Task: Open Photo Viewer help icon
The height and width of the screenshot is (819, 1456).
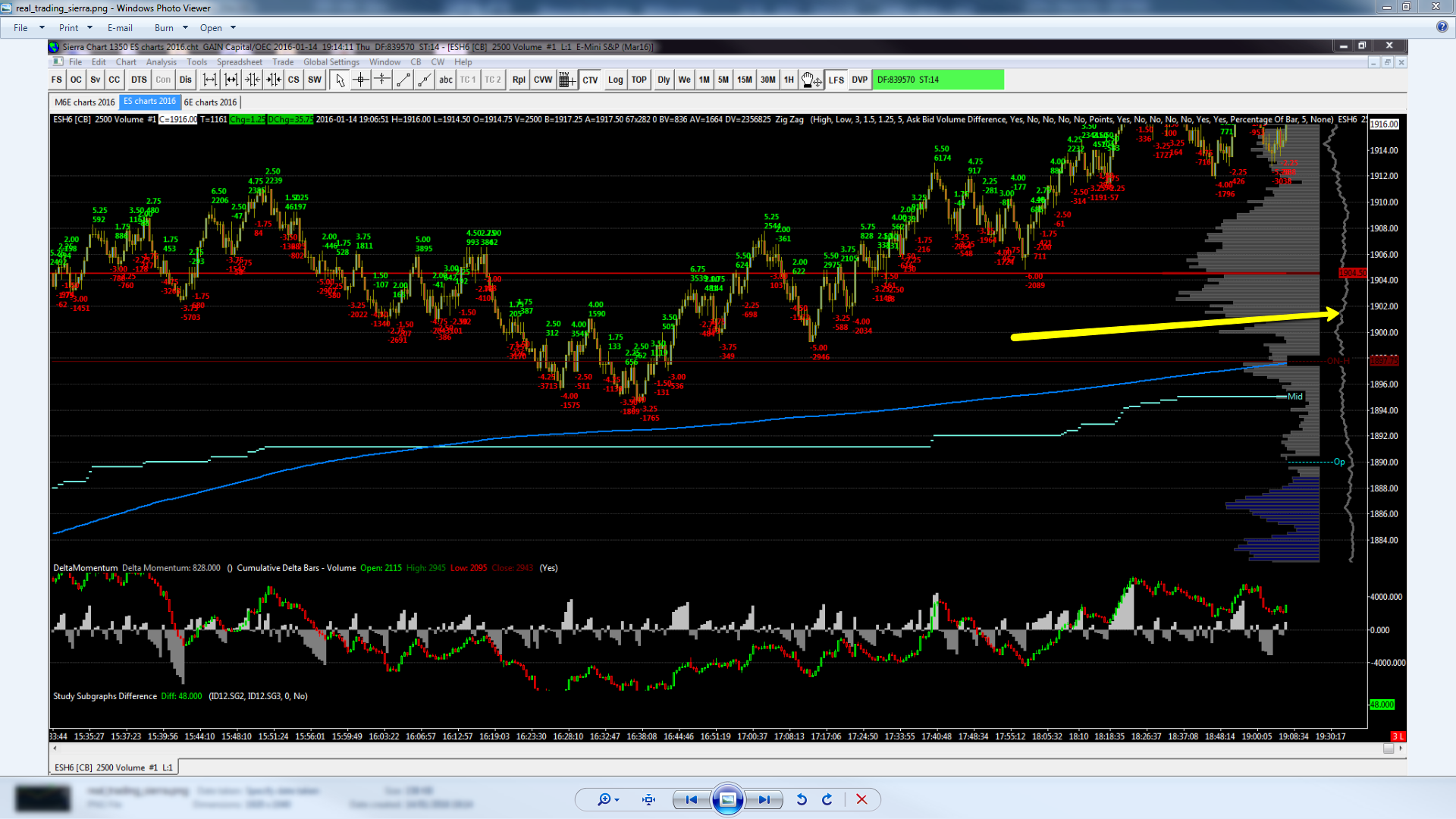Action: click(x=1442, y=27)
